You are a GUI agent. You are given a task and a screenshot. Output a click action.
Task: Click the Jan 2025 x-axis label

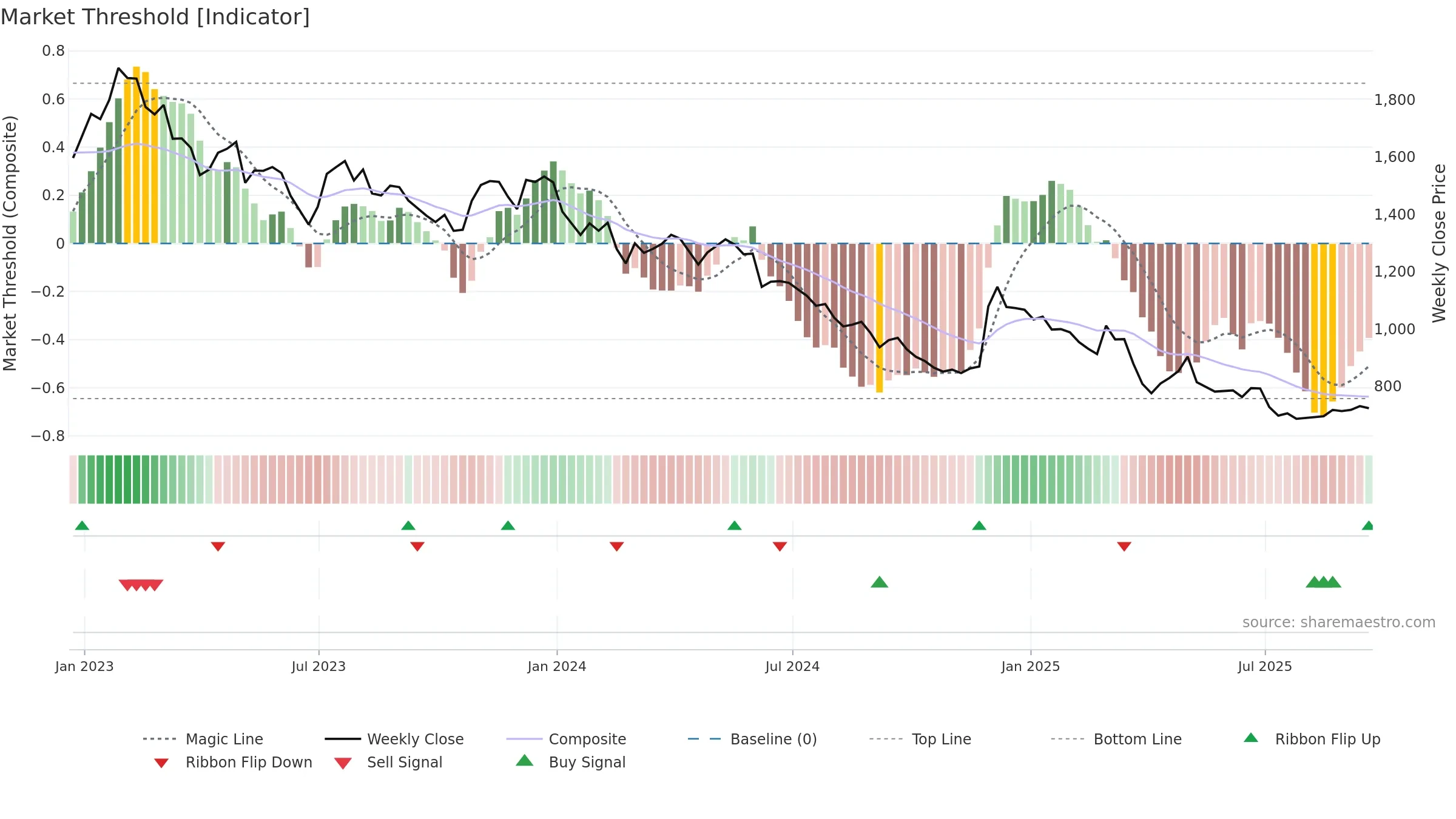(x=1031, y=666)
